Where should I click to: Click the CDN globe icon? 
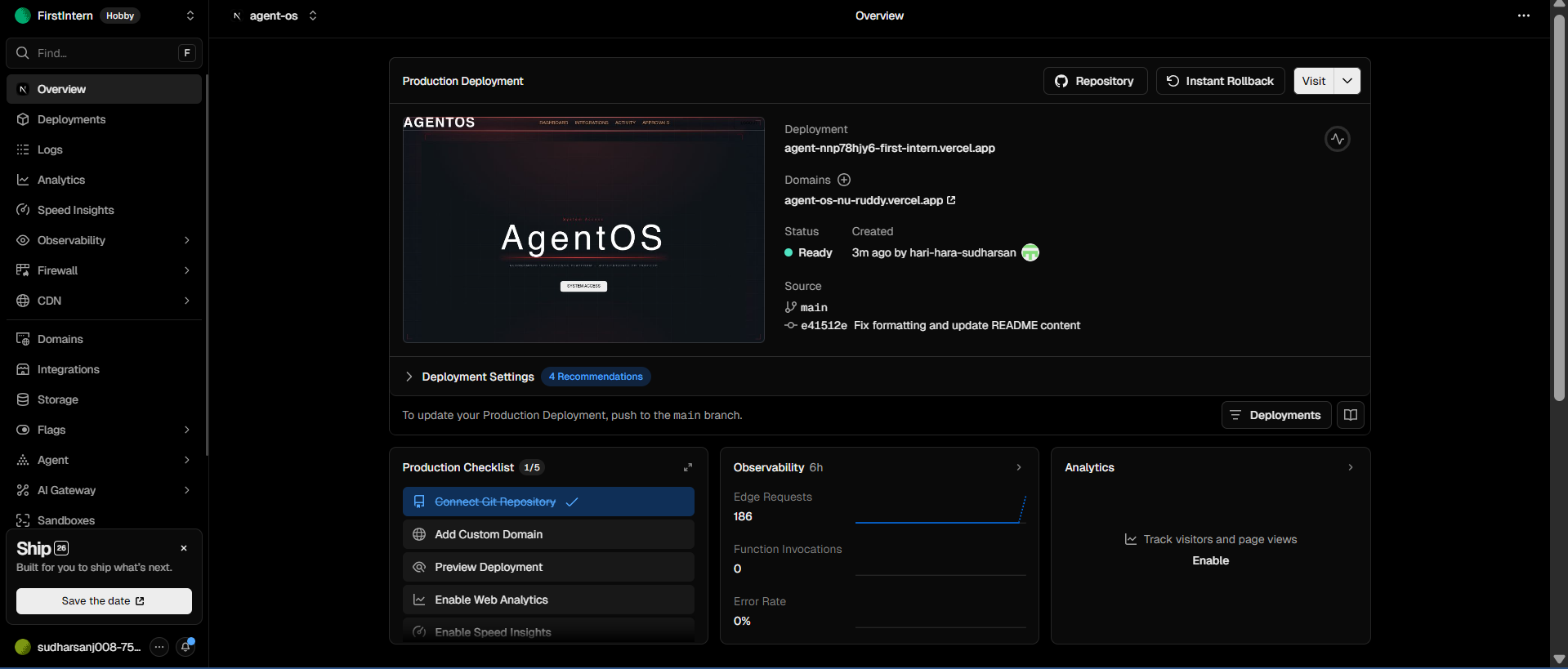click(23, 301)
